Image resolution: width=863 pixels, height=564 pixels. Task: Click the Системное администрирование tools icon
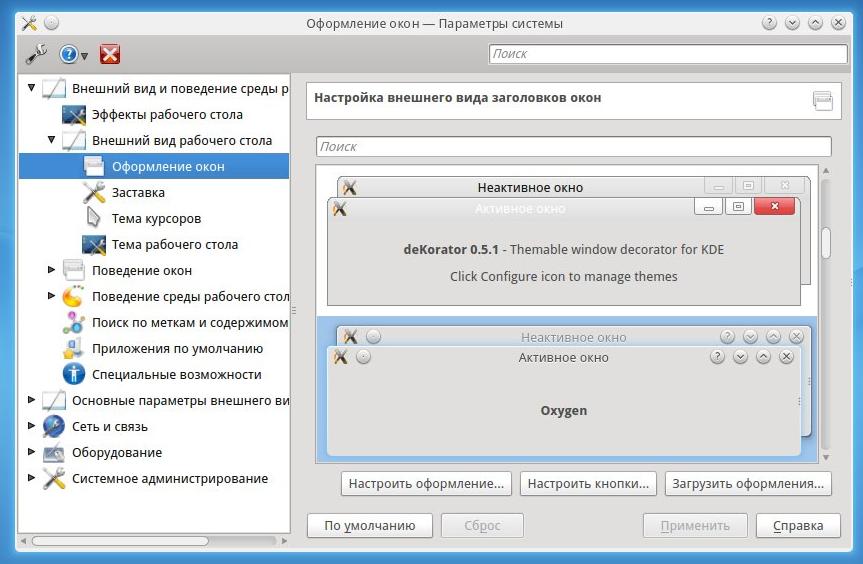(54, 478)
